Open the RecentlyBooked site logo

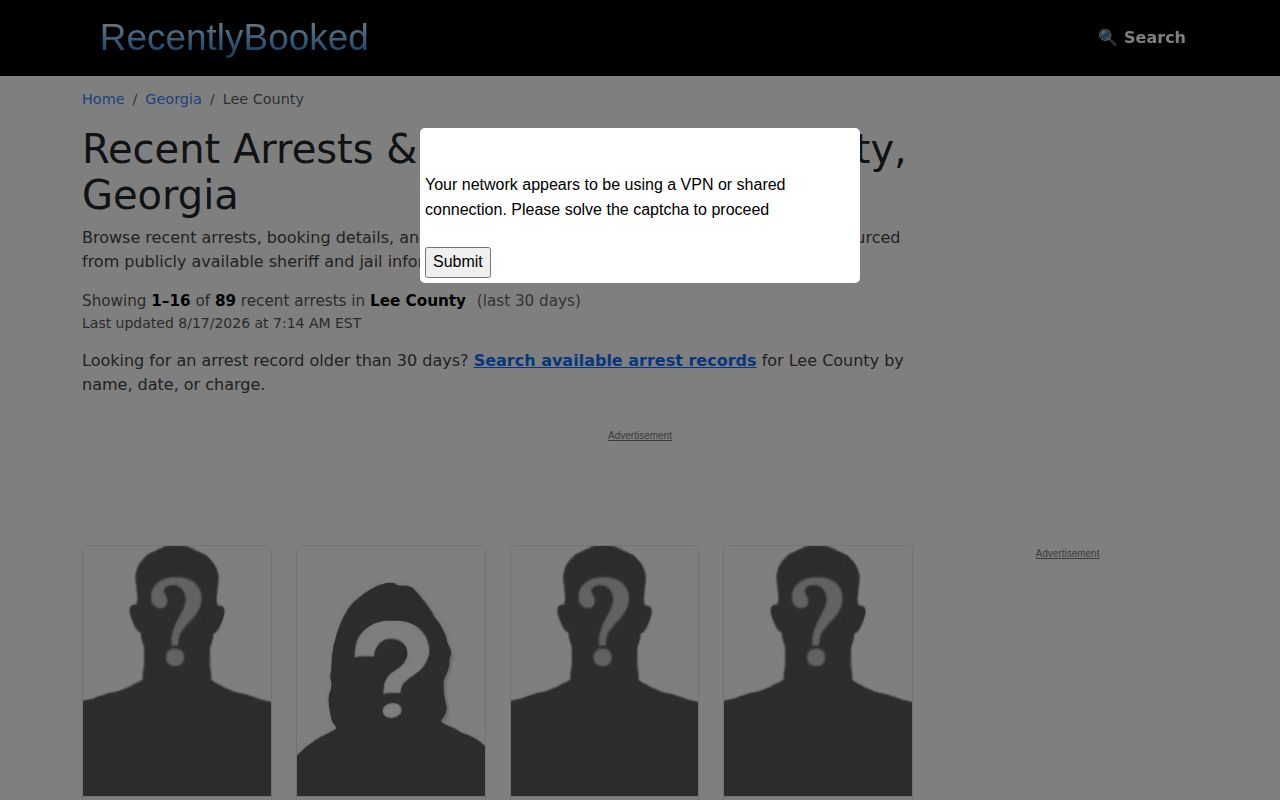click(x=234, y=37)
